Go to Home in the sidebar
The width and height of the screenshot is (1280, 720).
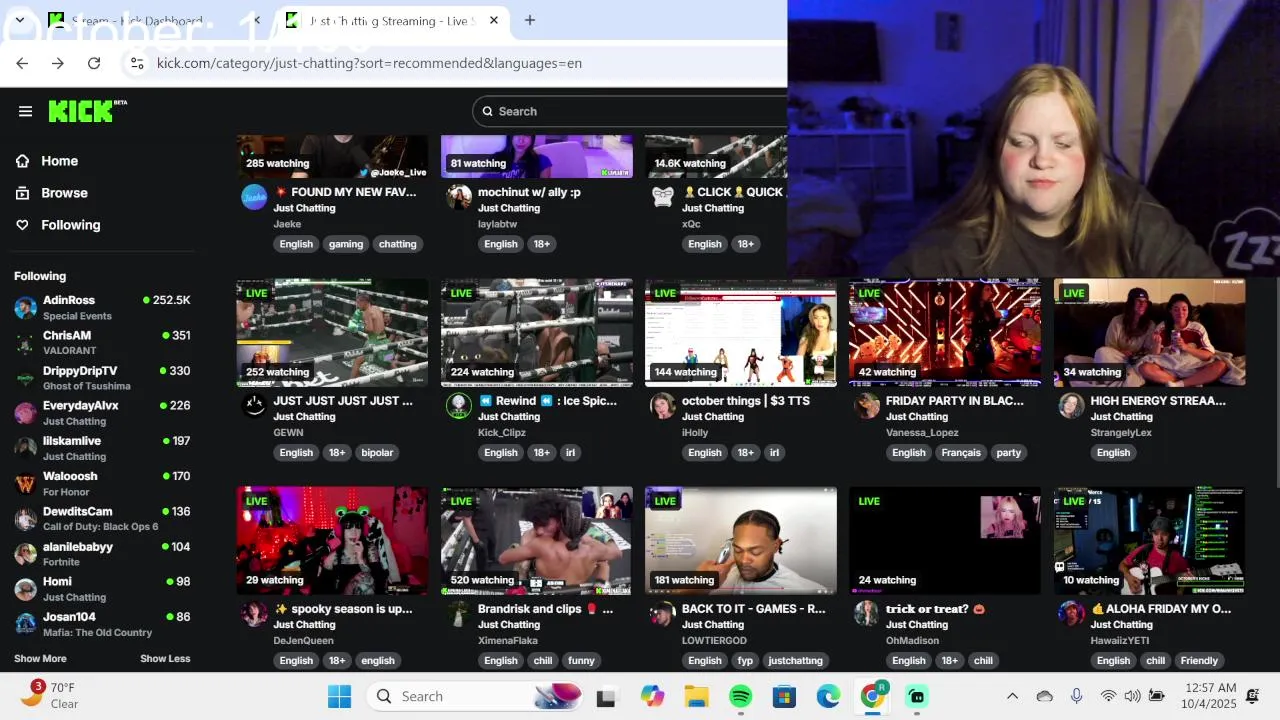pos(59,161)
